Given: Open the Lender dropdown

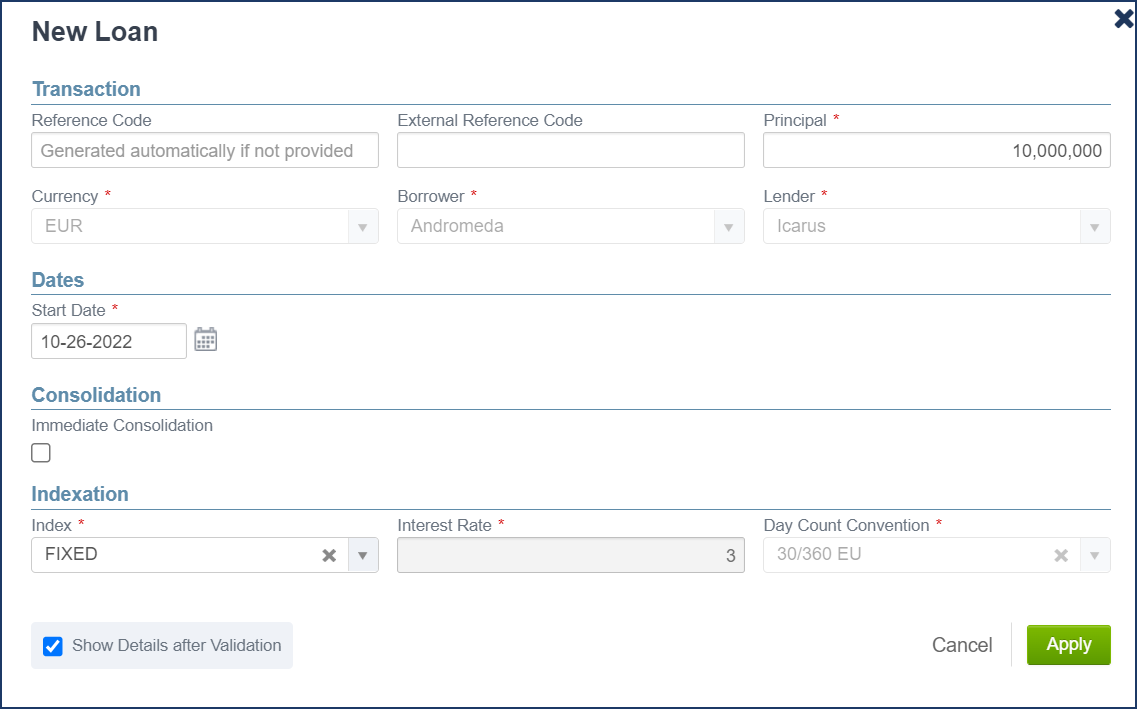Looking at the screenshot, I should [x=936, y=226].
